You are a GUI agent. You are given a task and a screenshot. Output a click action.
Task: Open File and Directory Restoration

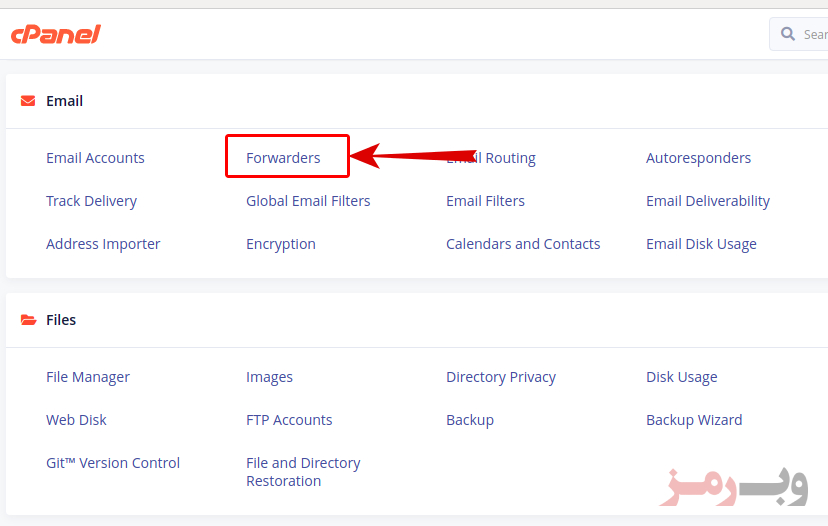(303, 472)
